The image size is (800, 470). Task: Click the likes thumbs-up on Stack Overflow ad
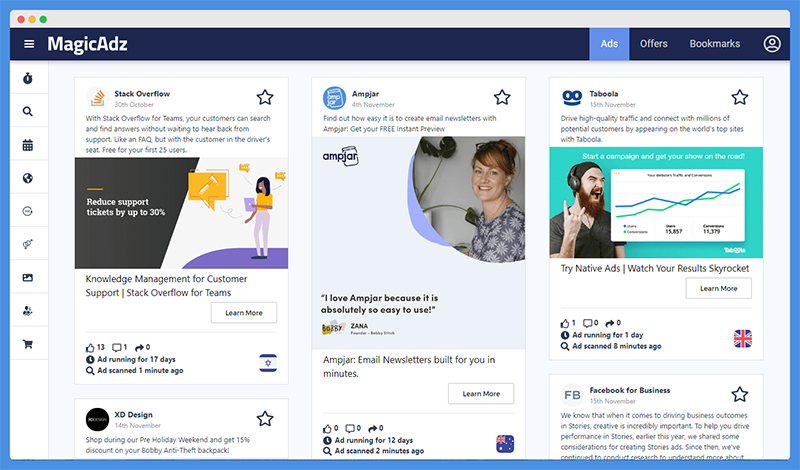point(90,348)
